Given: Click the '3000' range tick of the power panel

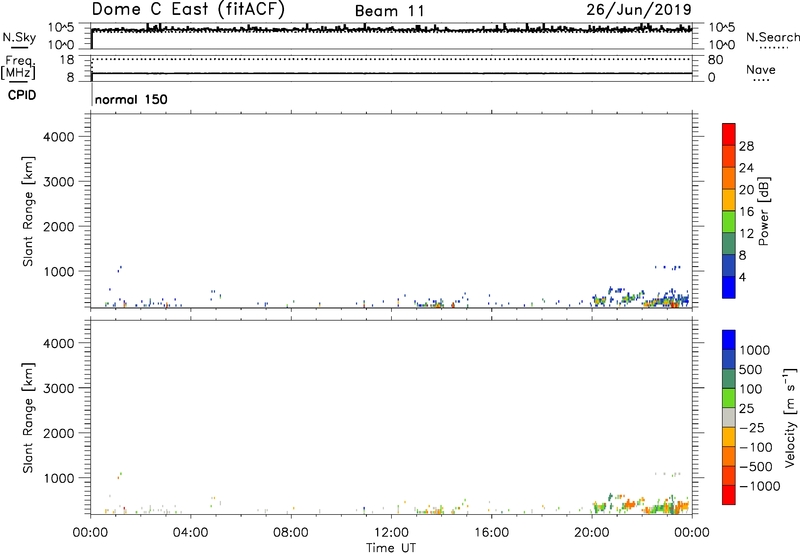Looking at the screenshot, I should click(x=58, y=182).
